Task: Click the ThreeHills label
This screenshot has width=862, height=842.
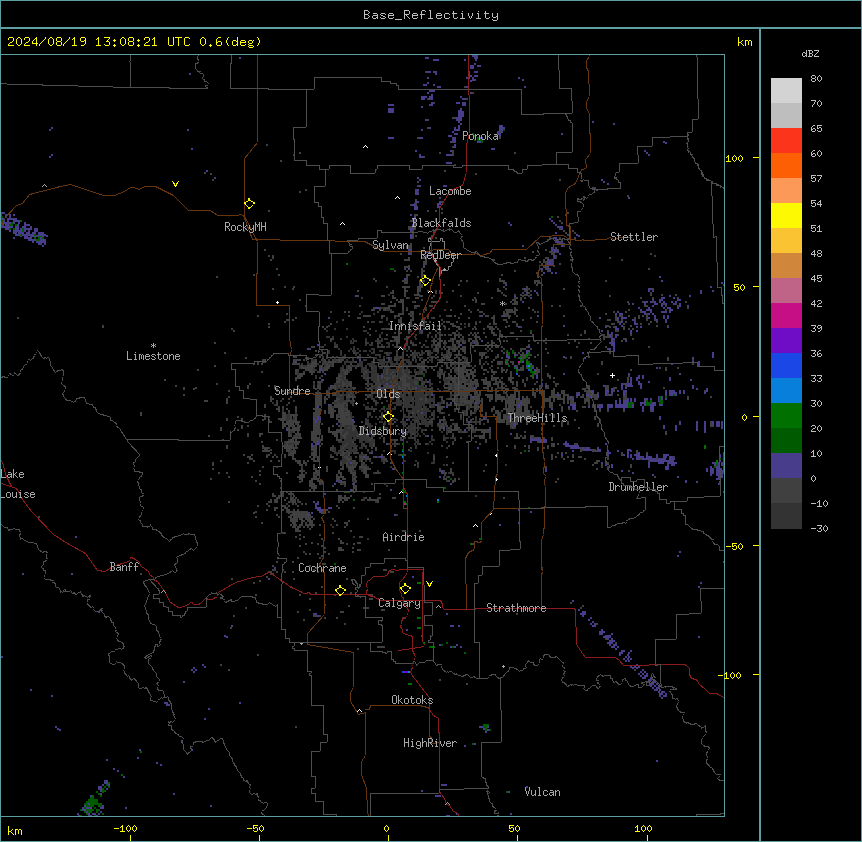Action: [x=537, y=418]
